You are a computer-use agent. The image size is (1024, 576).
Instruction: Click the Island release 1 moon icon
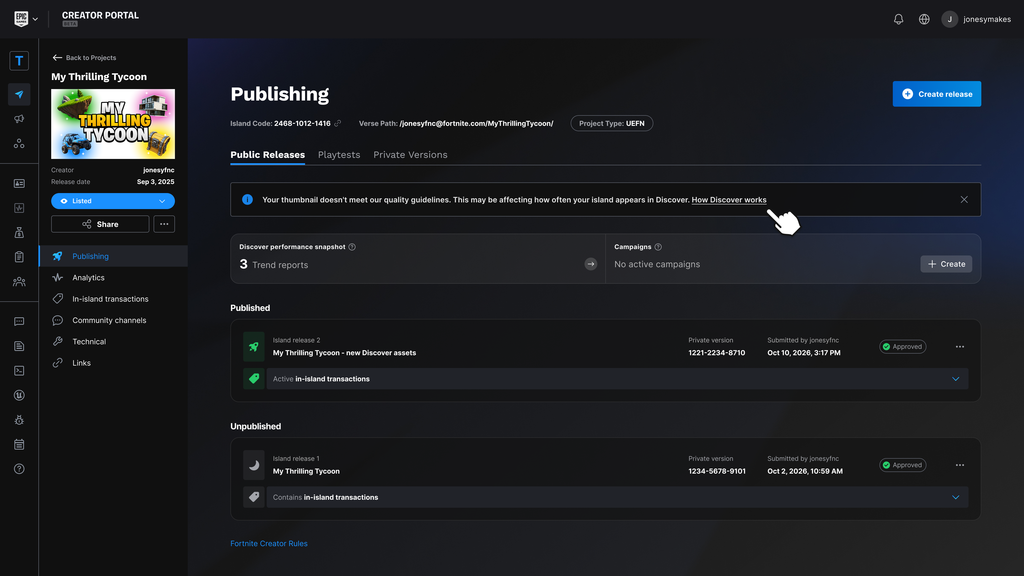coord(254,465)
